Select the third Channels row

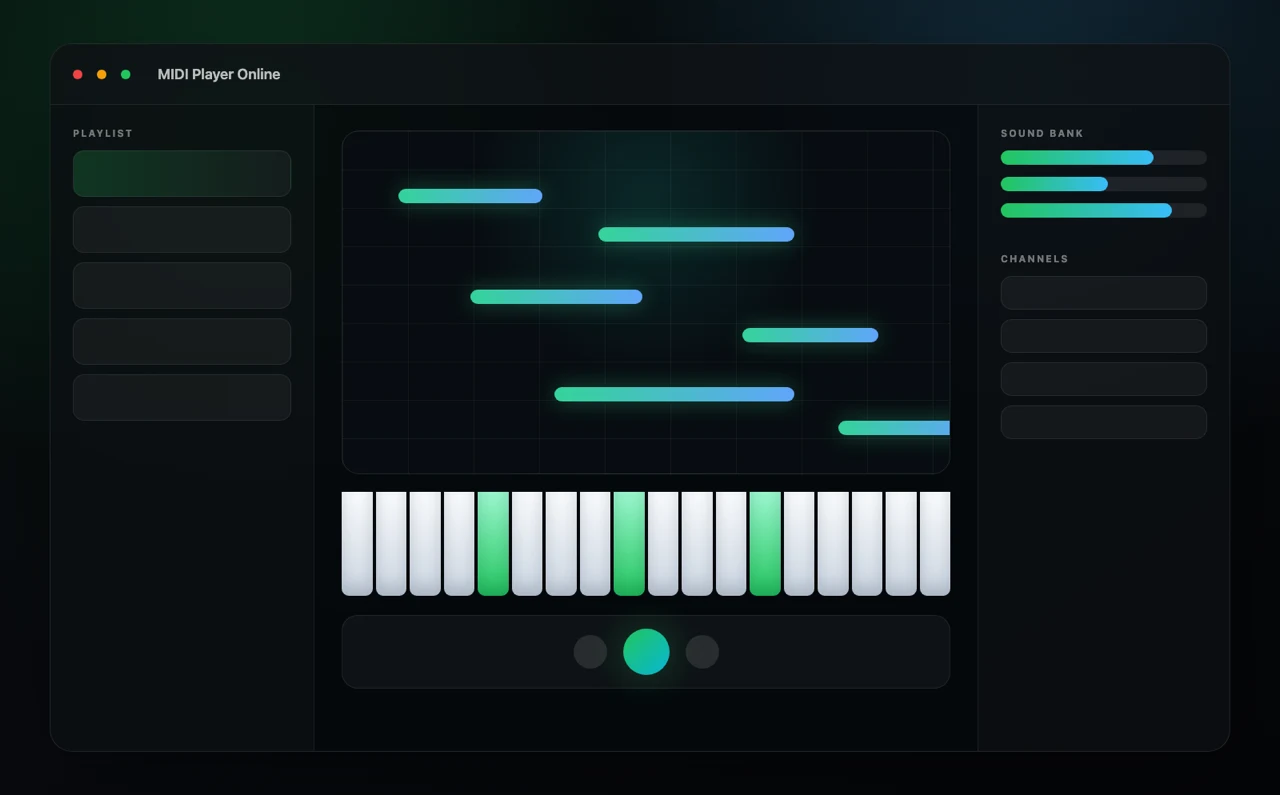click(1104, 379)
